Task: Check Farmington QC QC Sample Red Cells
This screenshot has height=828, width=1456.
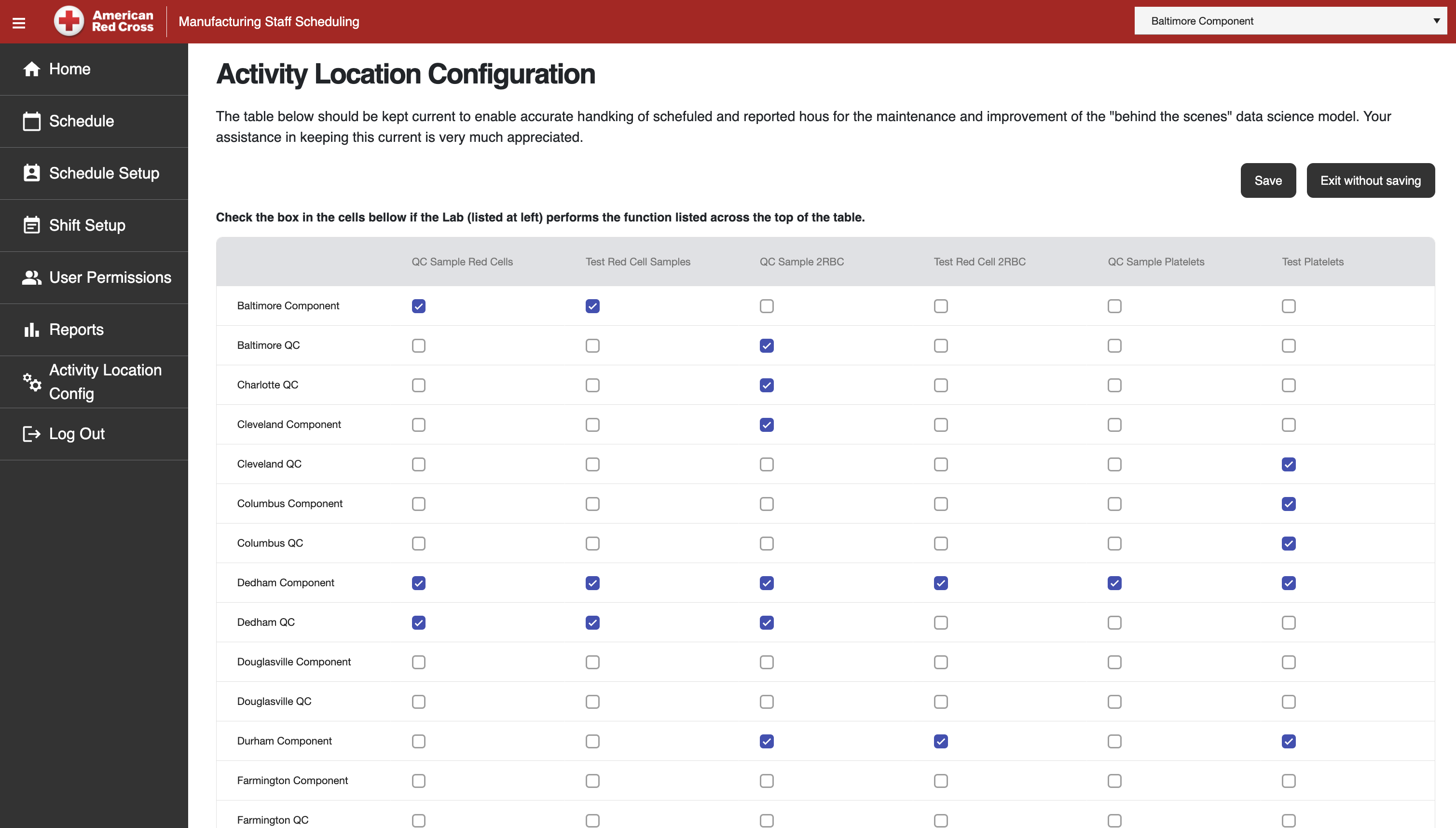Action: pos(418,820)
